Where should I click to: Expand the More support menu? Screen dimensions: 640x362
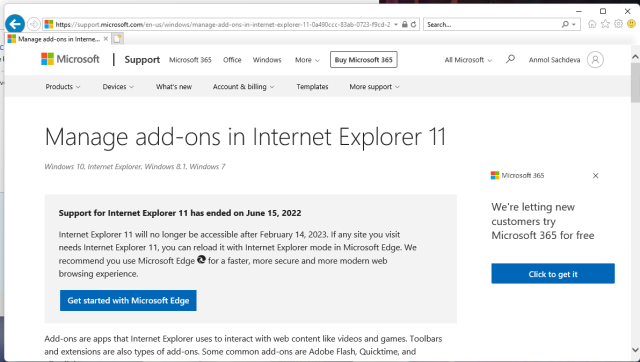374,87
